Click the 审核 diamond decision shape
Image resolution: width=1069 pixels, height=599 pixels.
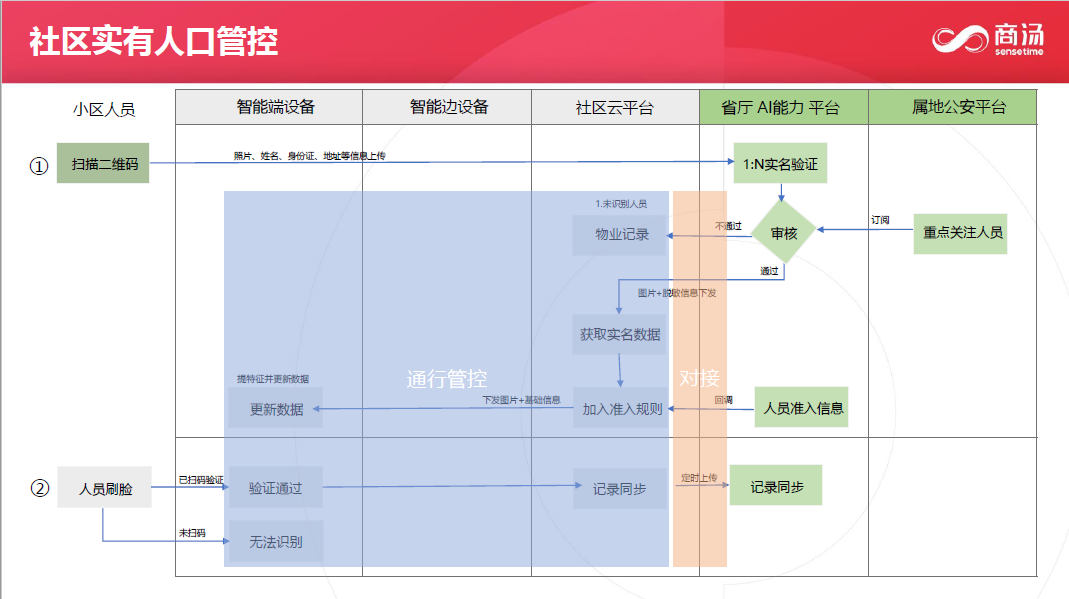pyautogui.click(x=784, y=233)
